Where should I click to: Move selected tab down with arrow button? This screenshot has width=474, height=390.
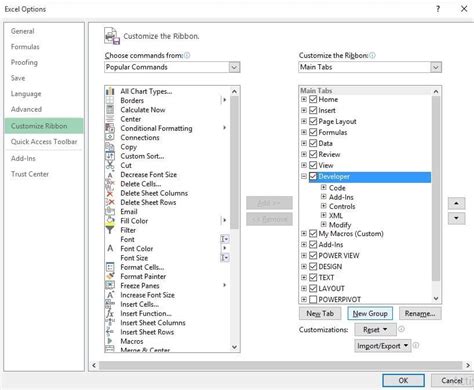click(x=456, y=219)
